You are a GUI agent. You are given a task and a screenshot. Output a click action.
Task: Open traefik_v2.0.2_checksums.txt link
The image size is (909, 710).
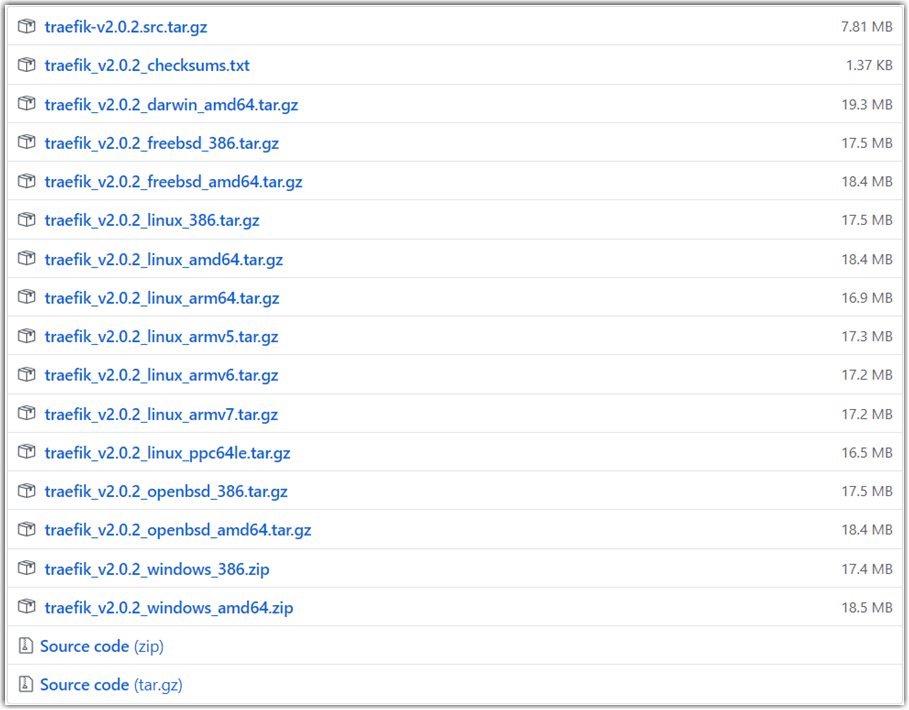pyautogui.click(x=147, y=65)
